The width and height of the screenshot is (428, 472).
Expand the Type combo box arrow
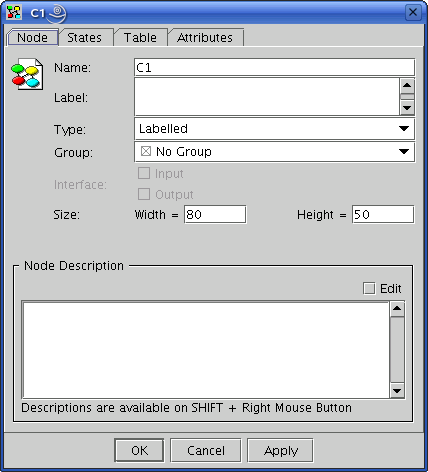(x=404, y=129)
